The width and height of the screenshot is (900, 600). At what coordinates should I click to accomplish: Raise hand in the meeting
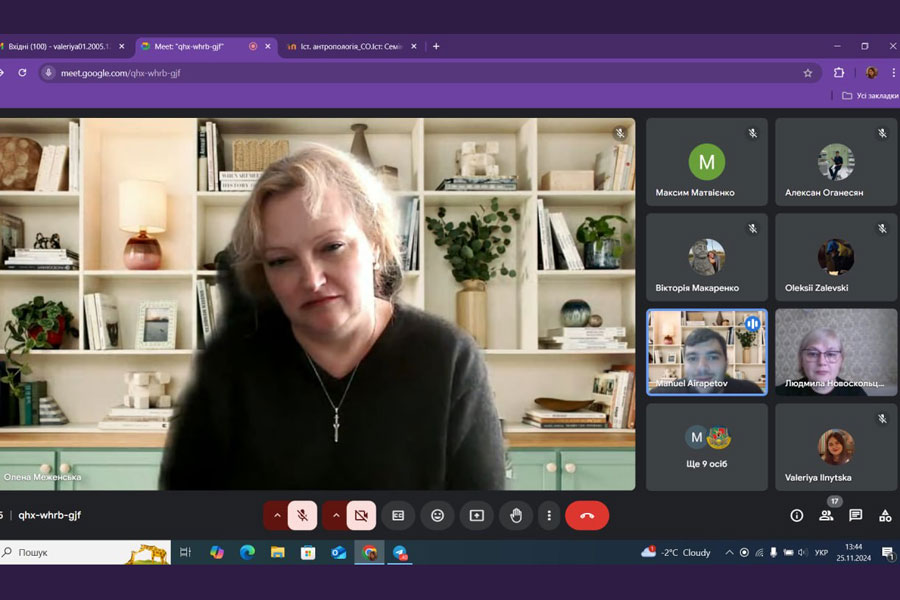(x=515, y=516)
